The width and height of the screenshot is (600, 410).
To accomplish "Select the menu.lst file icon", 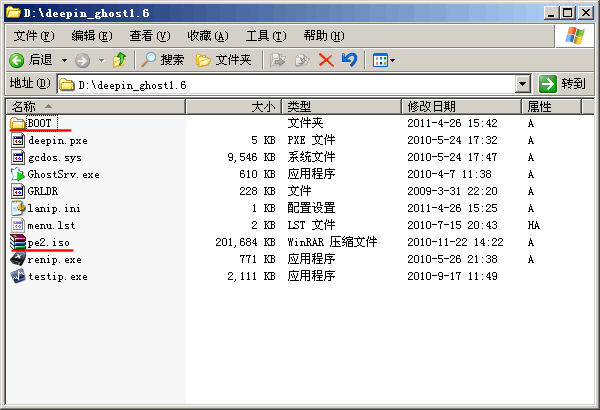I will click(x=18, y=225).
